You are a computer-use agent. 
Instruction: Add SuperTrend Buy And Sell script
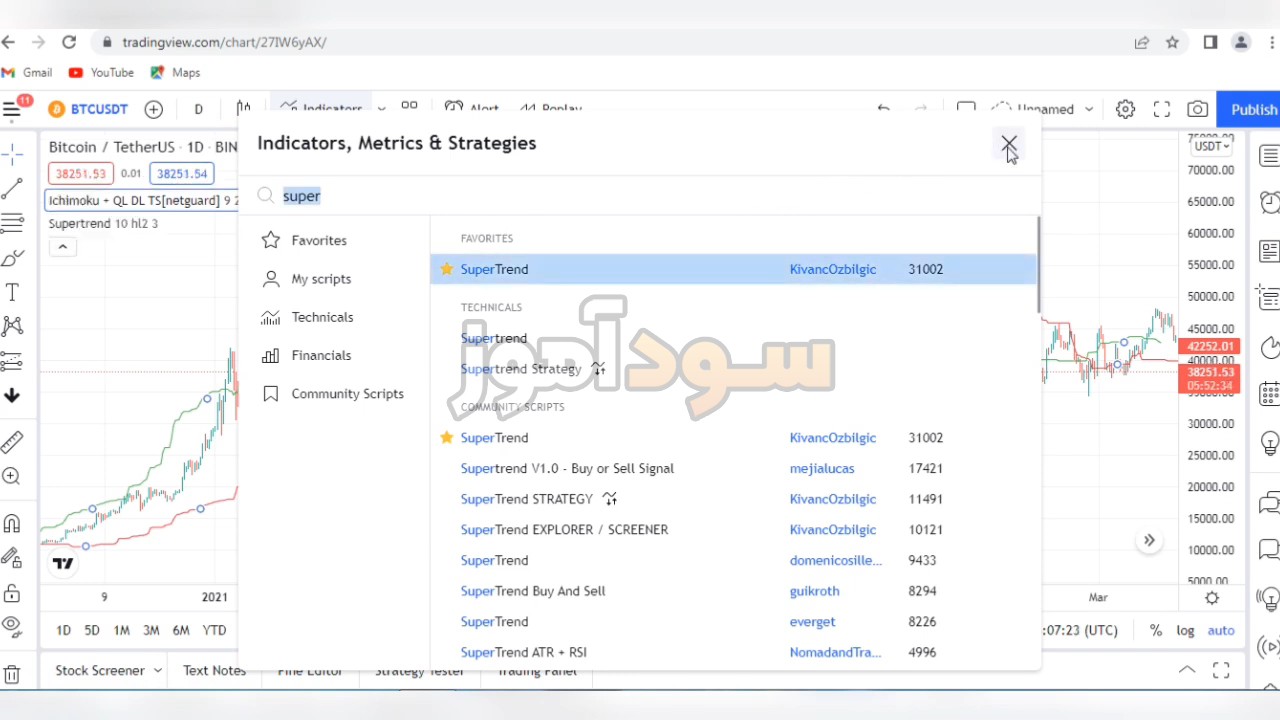(x=533, y=591)
